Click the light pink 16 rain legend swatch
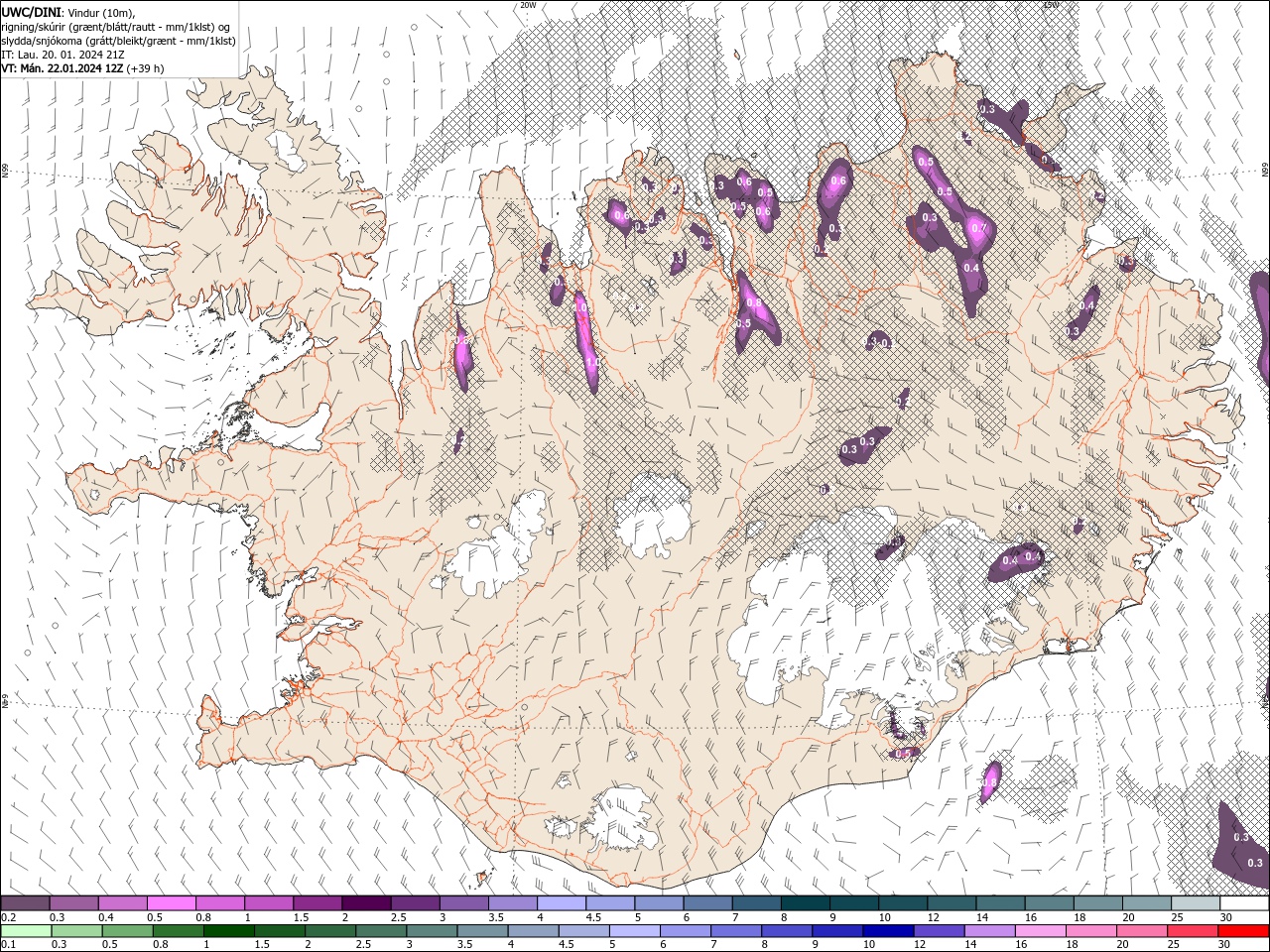The height and width of the screenshot is (952, 1270). (x=1041, y=931)
